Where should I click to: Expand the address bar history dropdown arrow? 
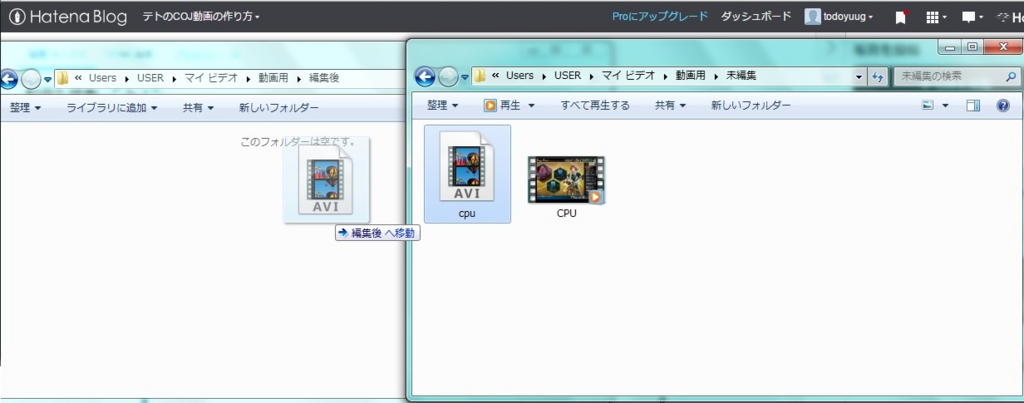(859, 76)
